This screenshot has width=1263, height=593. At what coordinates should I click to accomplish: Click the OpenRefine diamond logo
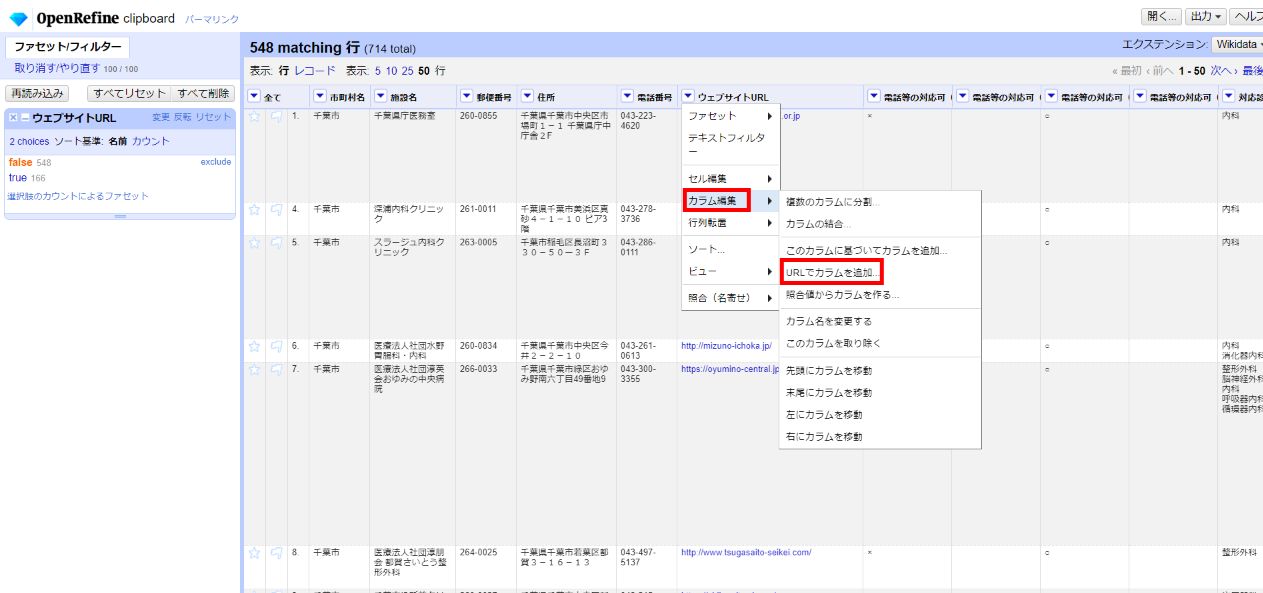(18, 19)
